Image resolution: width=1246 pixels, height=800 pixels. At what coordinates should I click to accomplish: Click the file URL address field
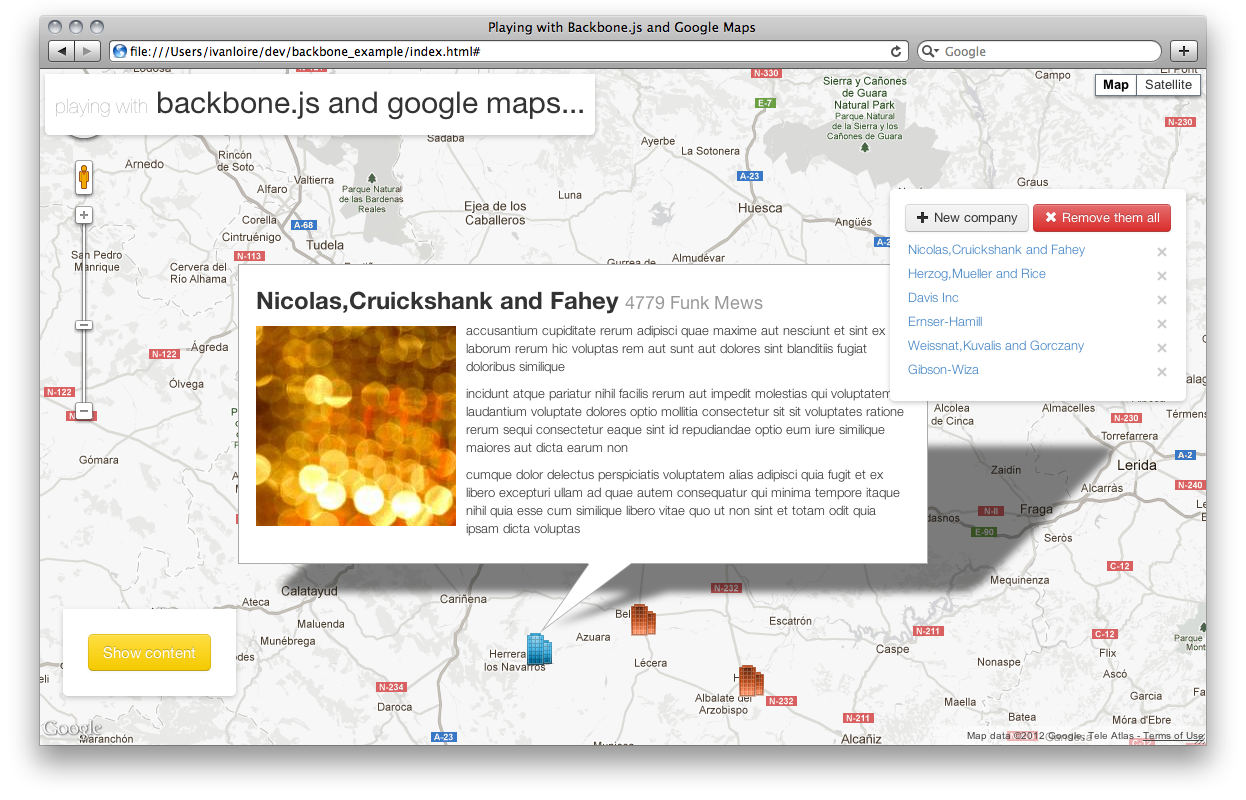(507, 51)
